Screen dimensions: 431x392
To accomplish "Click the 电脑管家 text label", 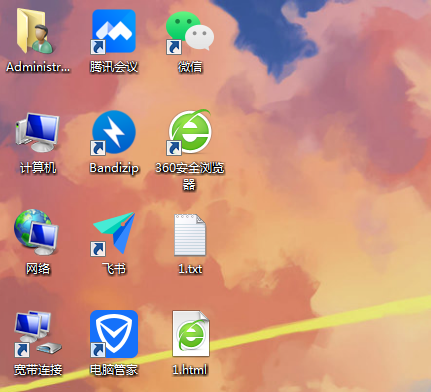I will pos(114,370).
